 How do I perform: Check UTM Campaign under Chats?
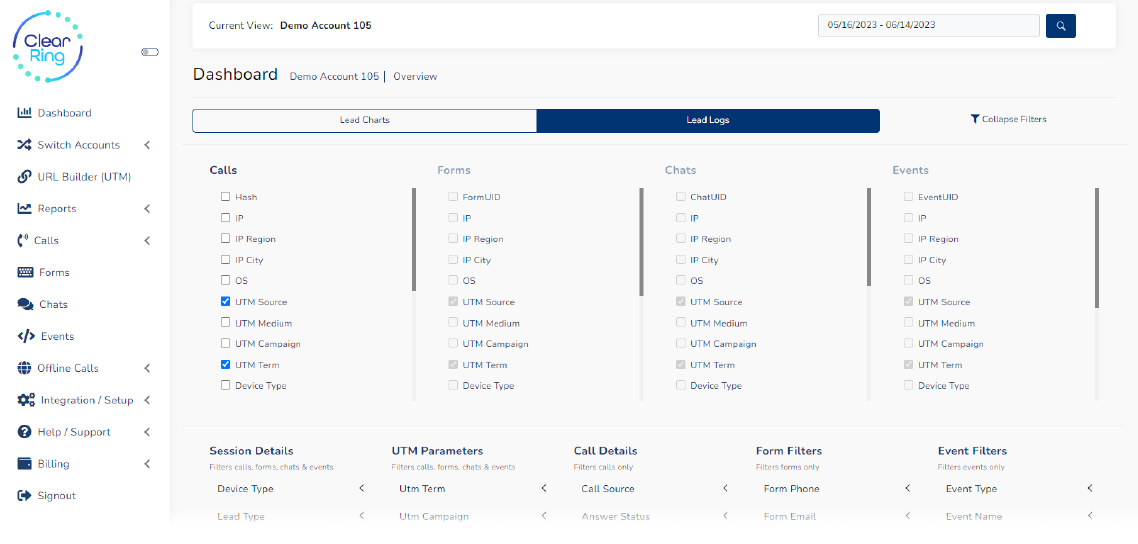click(x=681, y=344)
